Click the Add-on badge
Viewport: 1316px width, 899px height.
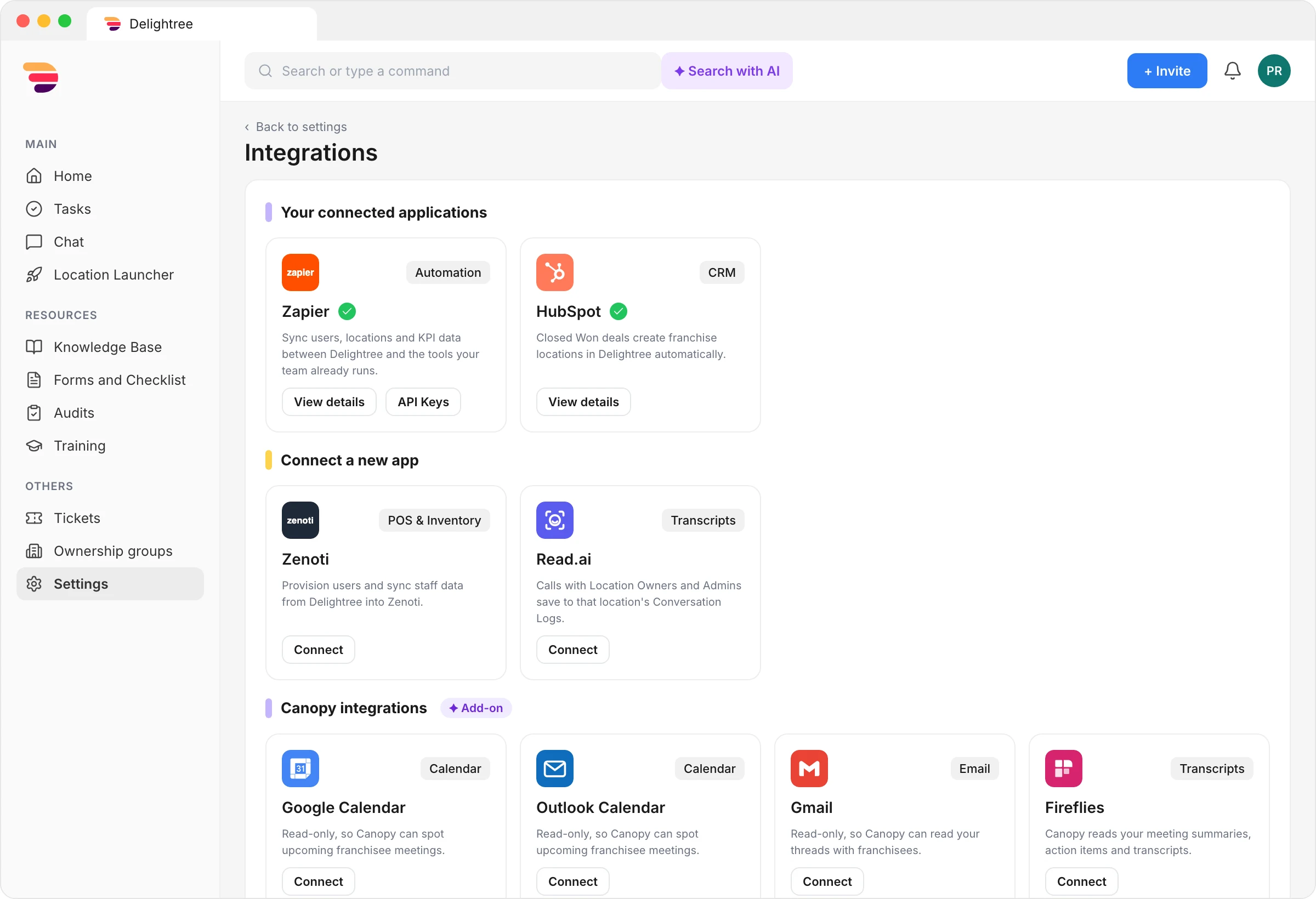[x=475, y=708]
